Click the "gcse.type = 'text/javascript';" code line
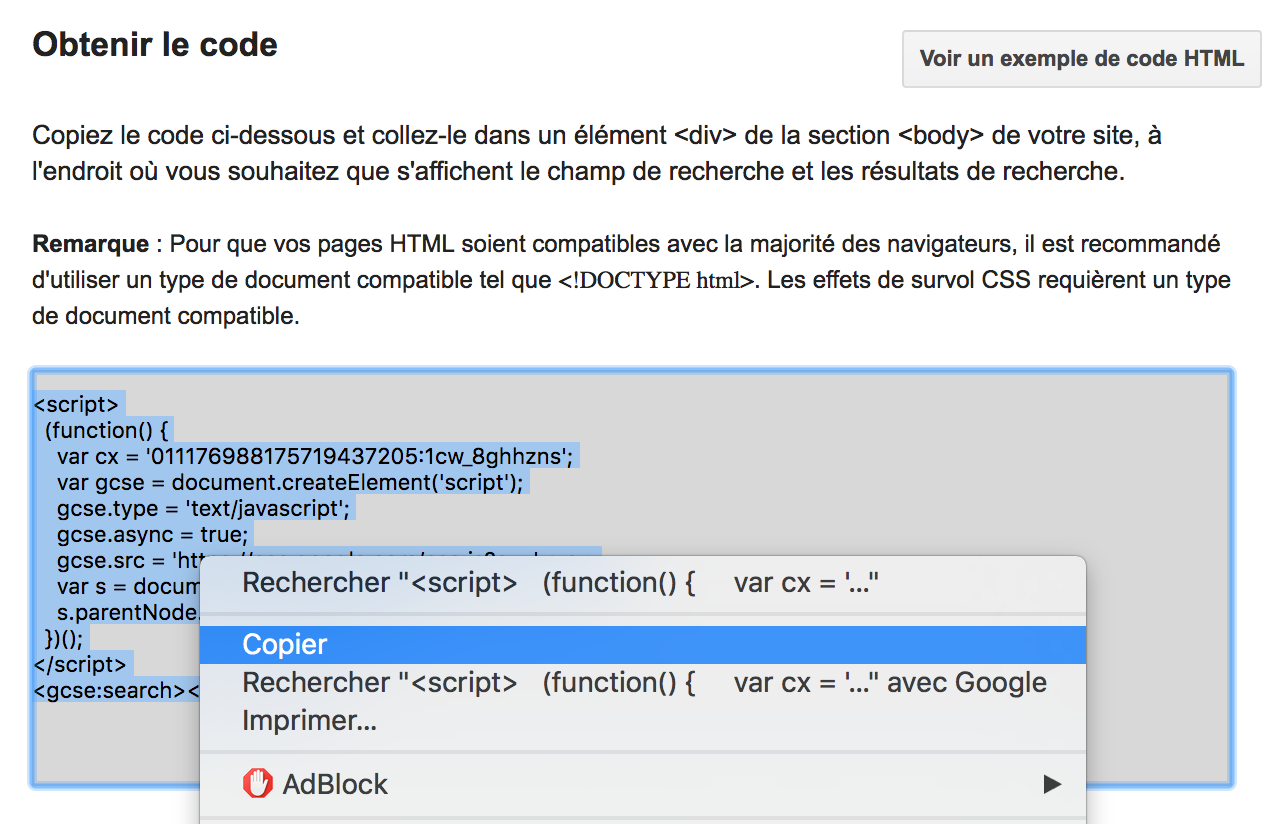This screenshot has height=824, width=1266. coord(204,509)
